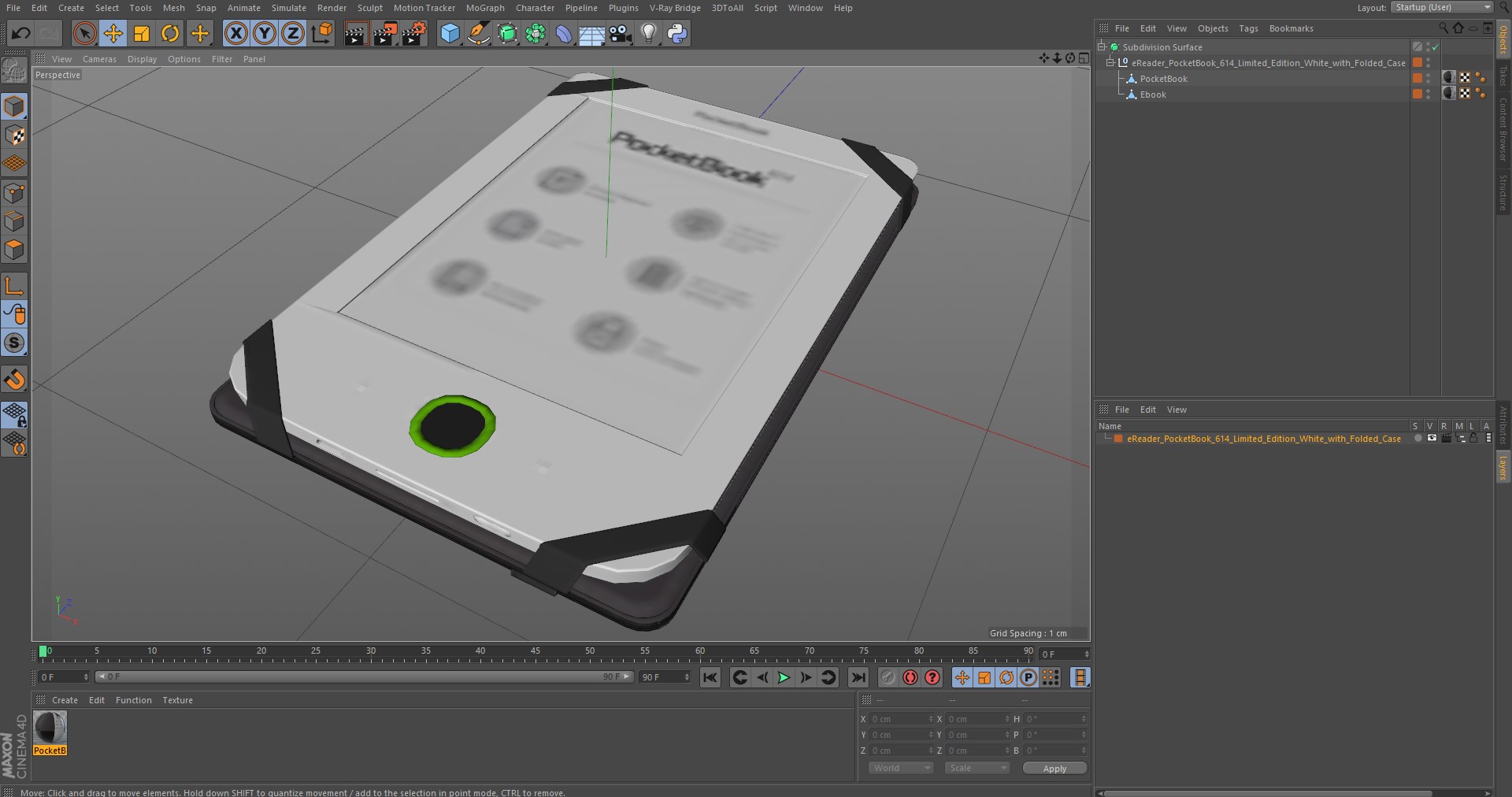Click the Apply button
Image resolution: width=1512 pixels, height=797 pixels.
1054,768
